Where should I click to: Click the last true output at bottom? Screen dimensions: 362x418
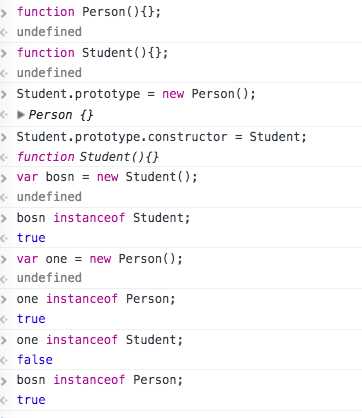pyautogui.click(x=31, y=400)
